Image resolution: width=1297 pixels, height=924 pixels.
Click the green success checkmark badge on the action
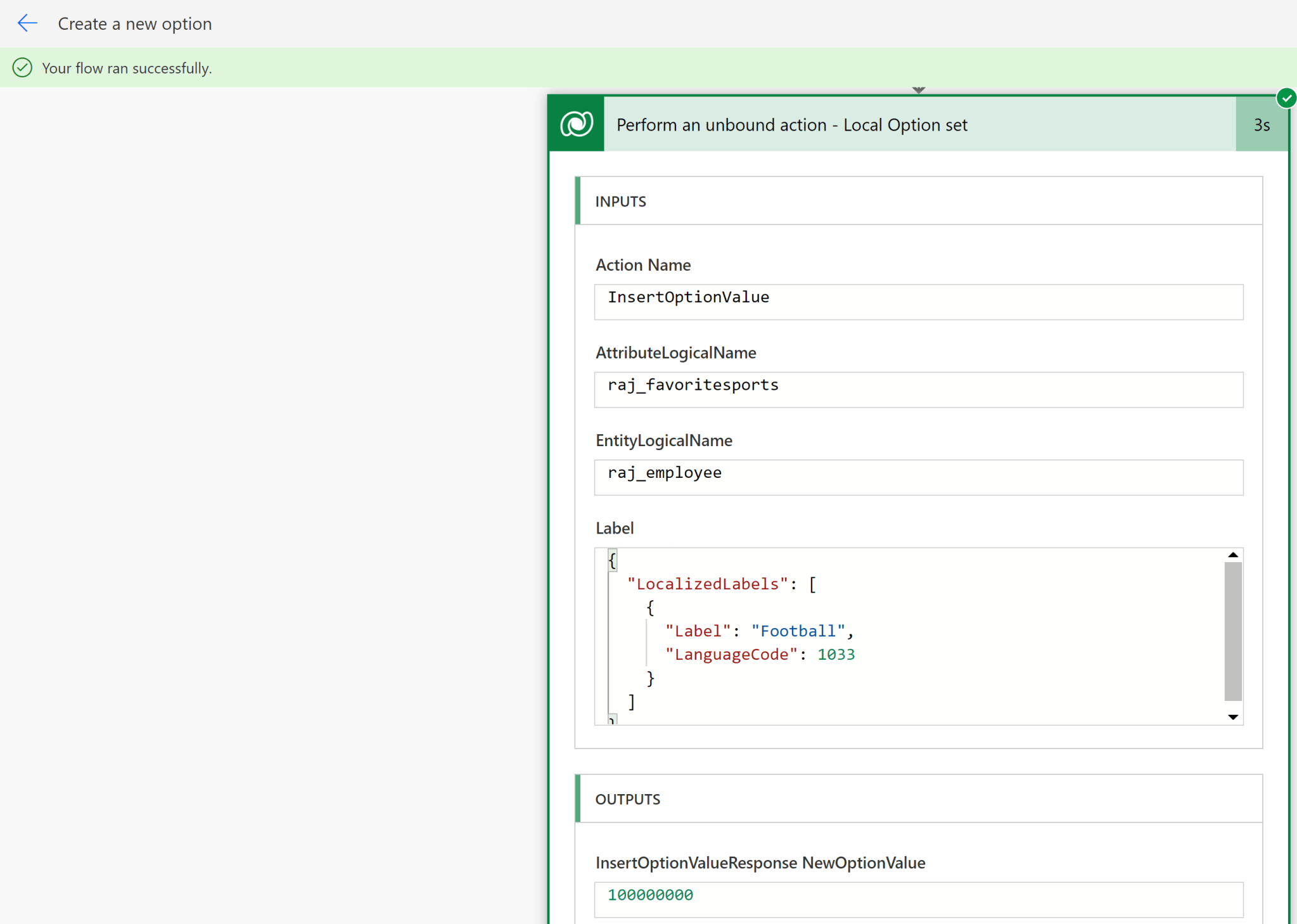click(1286, 97)
